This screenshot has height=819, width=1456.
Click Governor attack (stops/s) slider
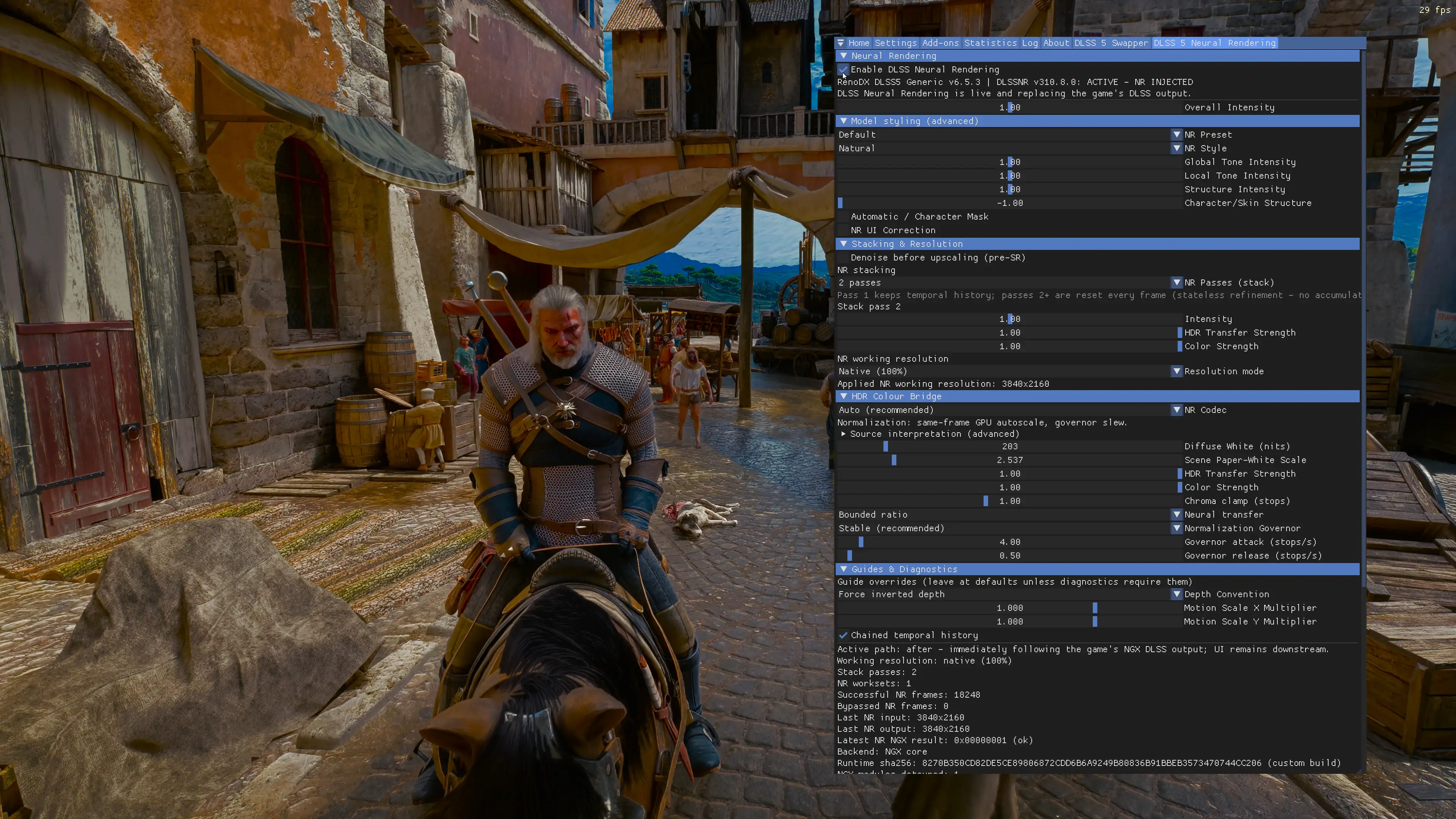pos(1009,542)
